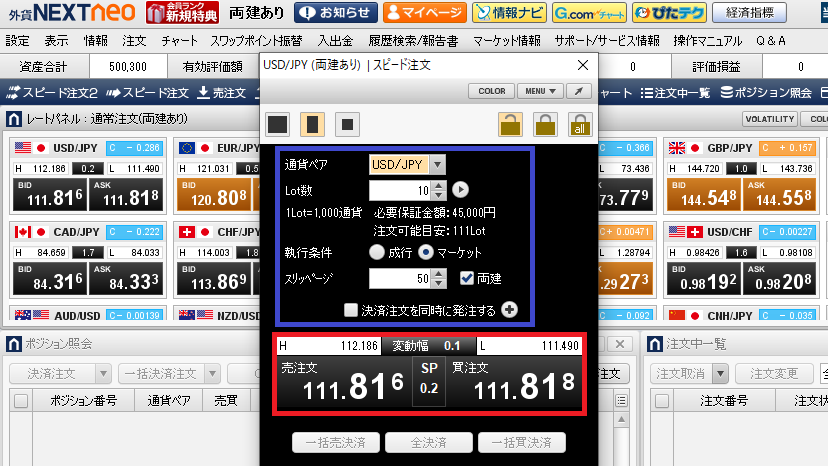Open the MENU dropdown in speed order
The image size is (828, 466).
(x=540, y=91)
